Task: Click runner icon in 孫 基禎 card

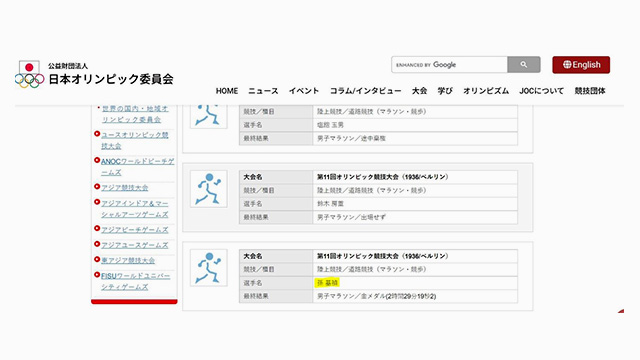Action: 209,268
